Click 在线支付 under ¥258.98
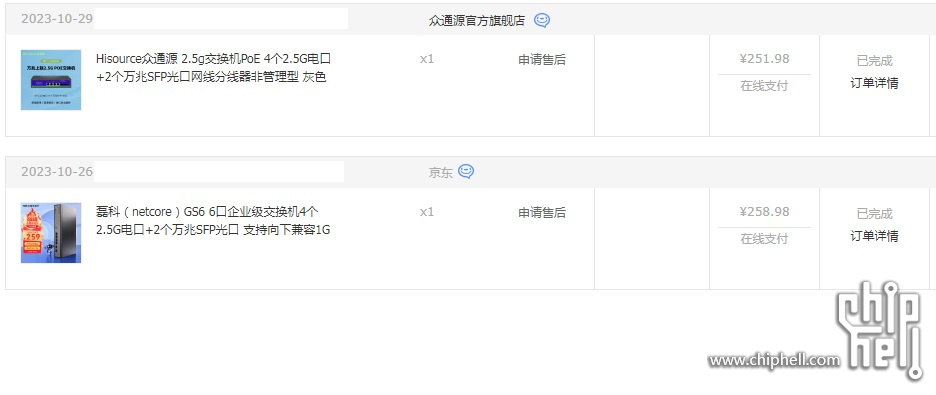936x395 pixels. click(x=765, y=239)
